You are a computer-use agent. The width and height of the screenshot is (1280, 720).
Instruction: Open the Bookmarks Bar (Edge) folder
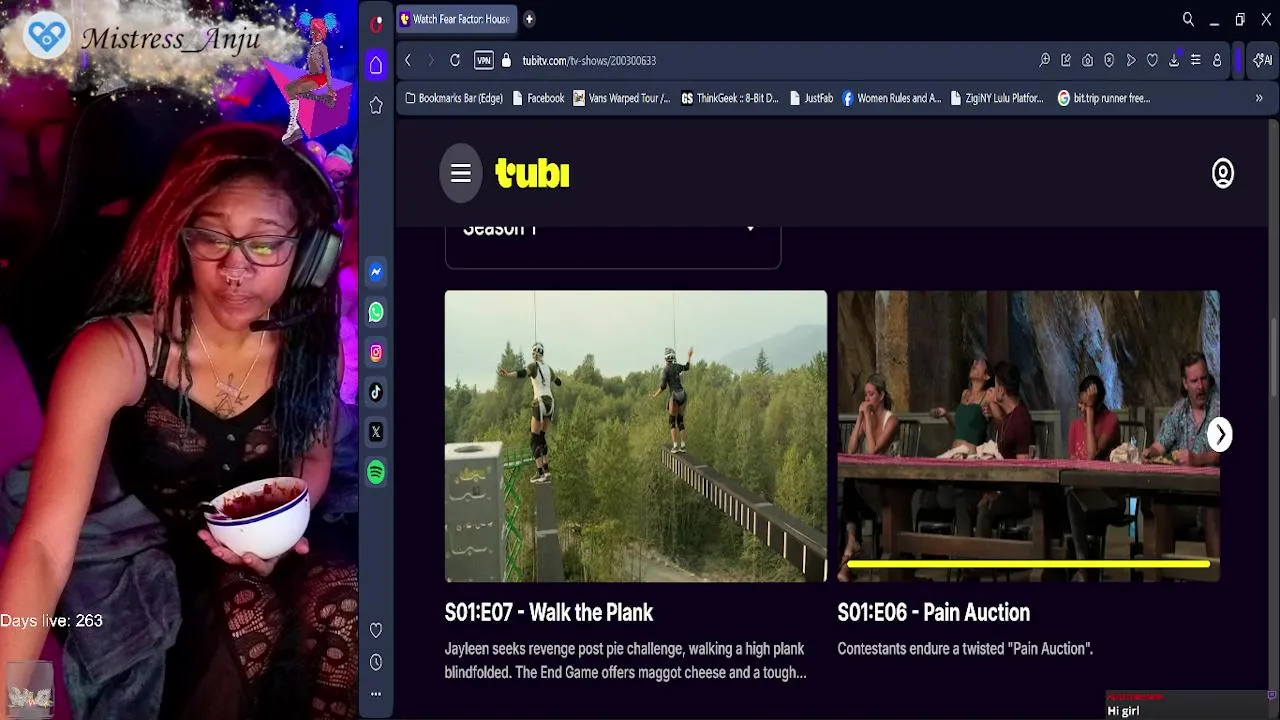[454, 98]
